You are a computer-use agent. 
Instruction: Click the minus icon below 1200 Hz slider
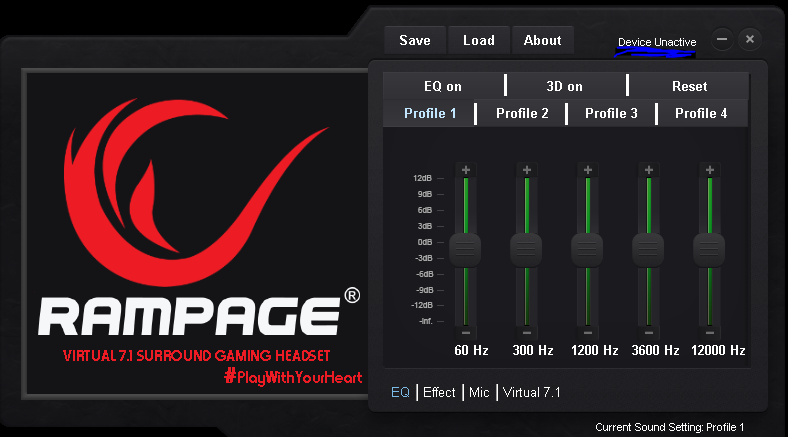[x=588, y=333]
